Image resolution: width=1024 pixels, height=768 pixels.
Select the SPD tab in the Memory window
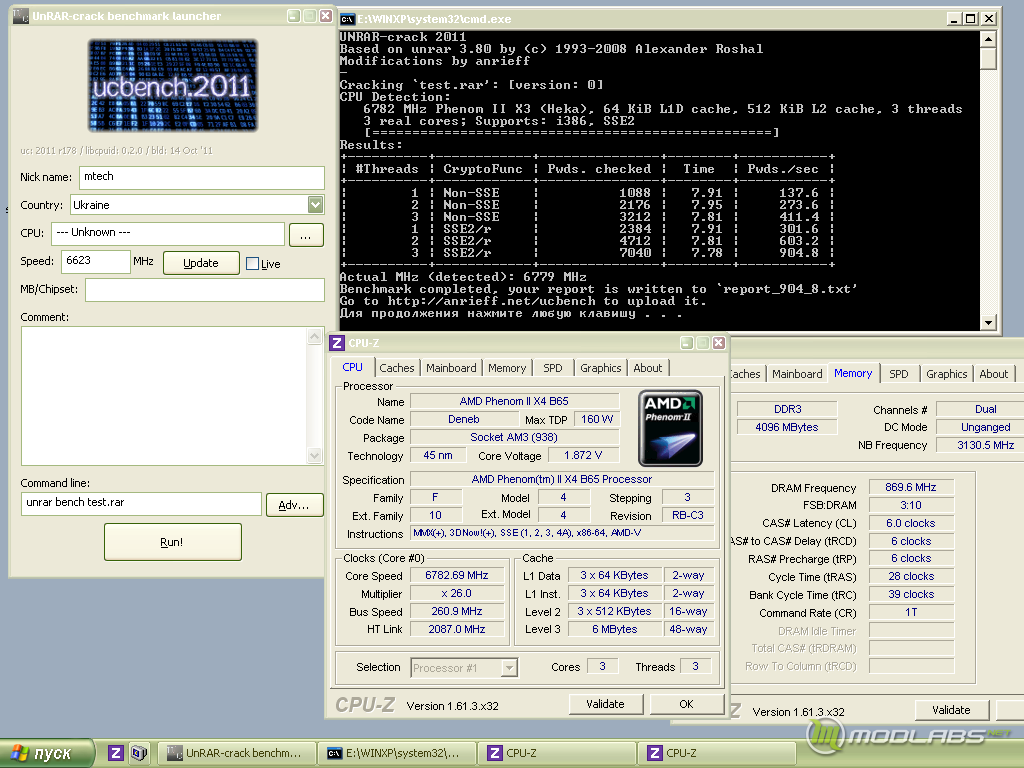pyautogui.click(x=899, y=374)
